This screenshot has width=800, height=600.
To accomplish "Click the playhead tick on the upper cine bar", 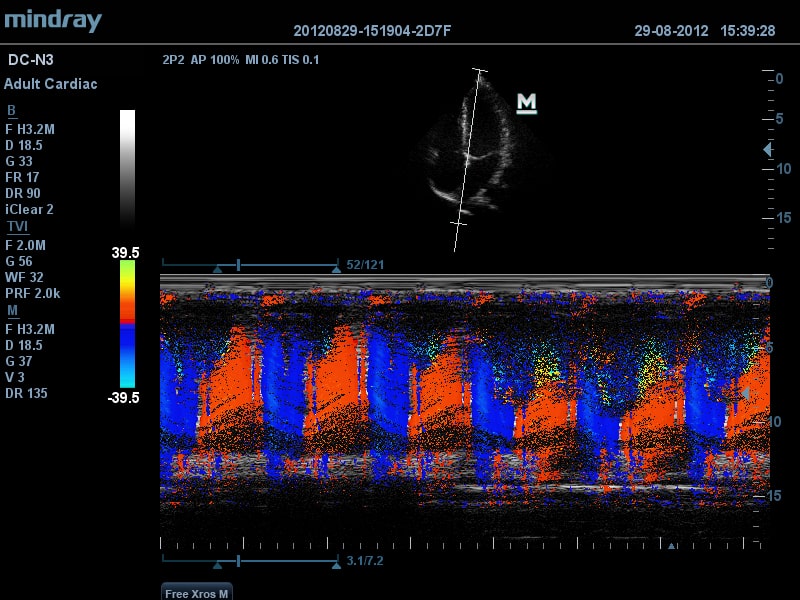I will pyautogui.click(x=238, y=265).
